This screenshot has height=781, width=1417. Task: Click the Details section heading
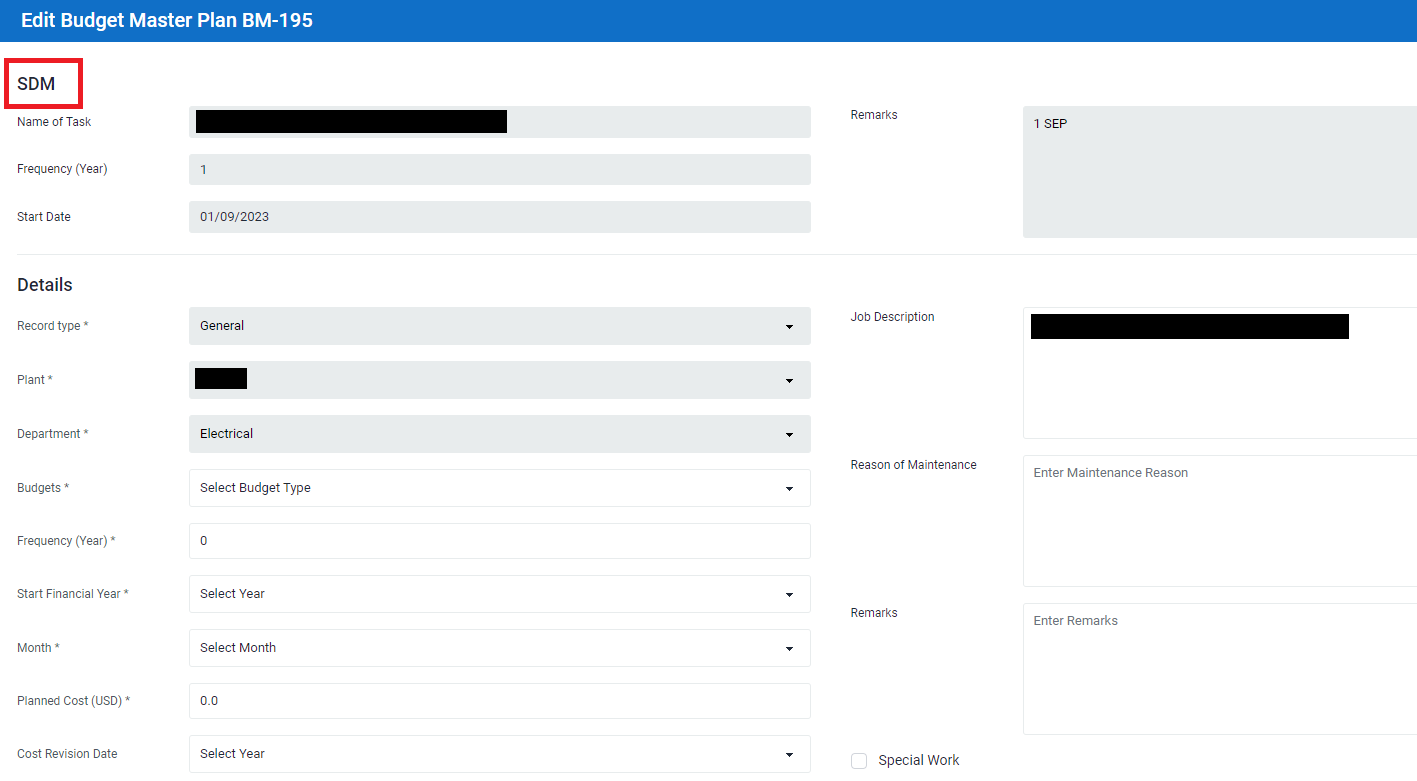click(x=45, y=285)
